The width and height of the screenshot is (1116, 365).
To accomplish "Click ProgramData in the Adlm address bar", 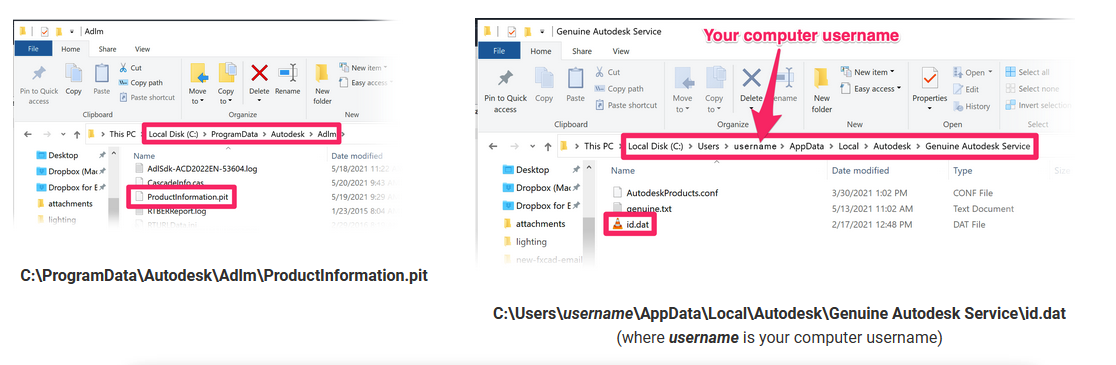I will [x=236, y=134].
